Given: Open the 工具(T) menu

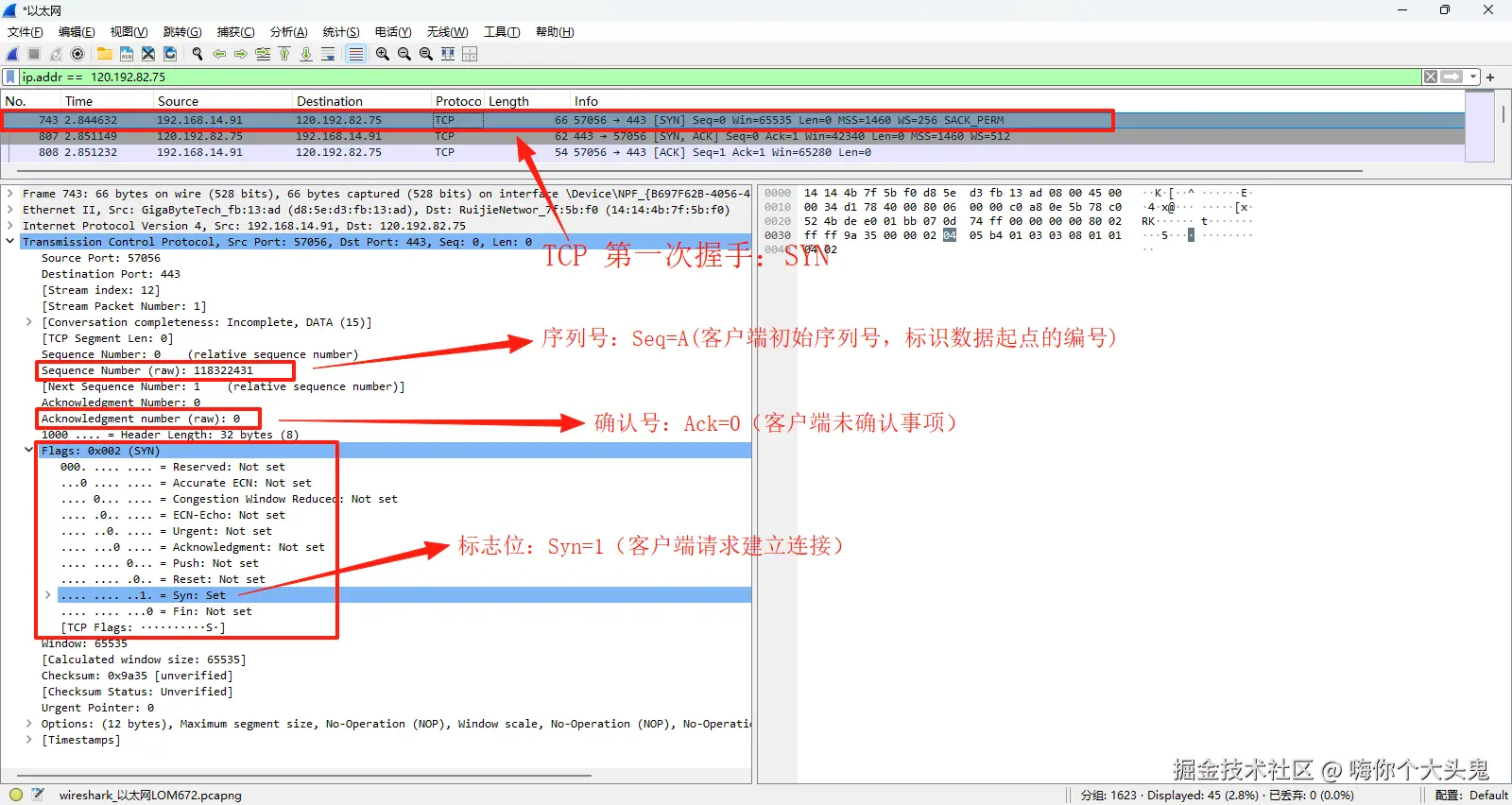Looking at the screenshot, I should [x=502, y=32].
